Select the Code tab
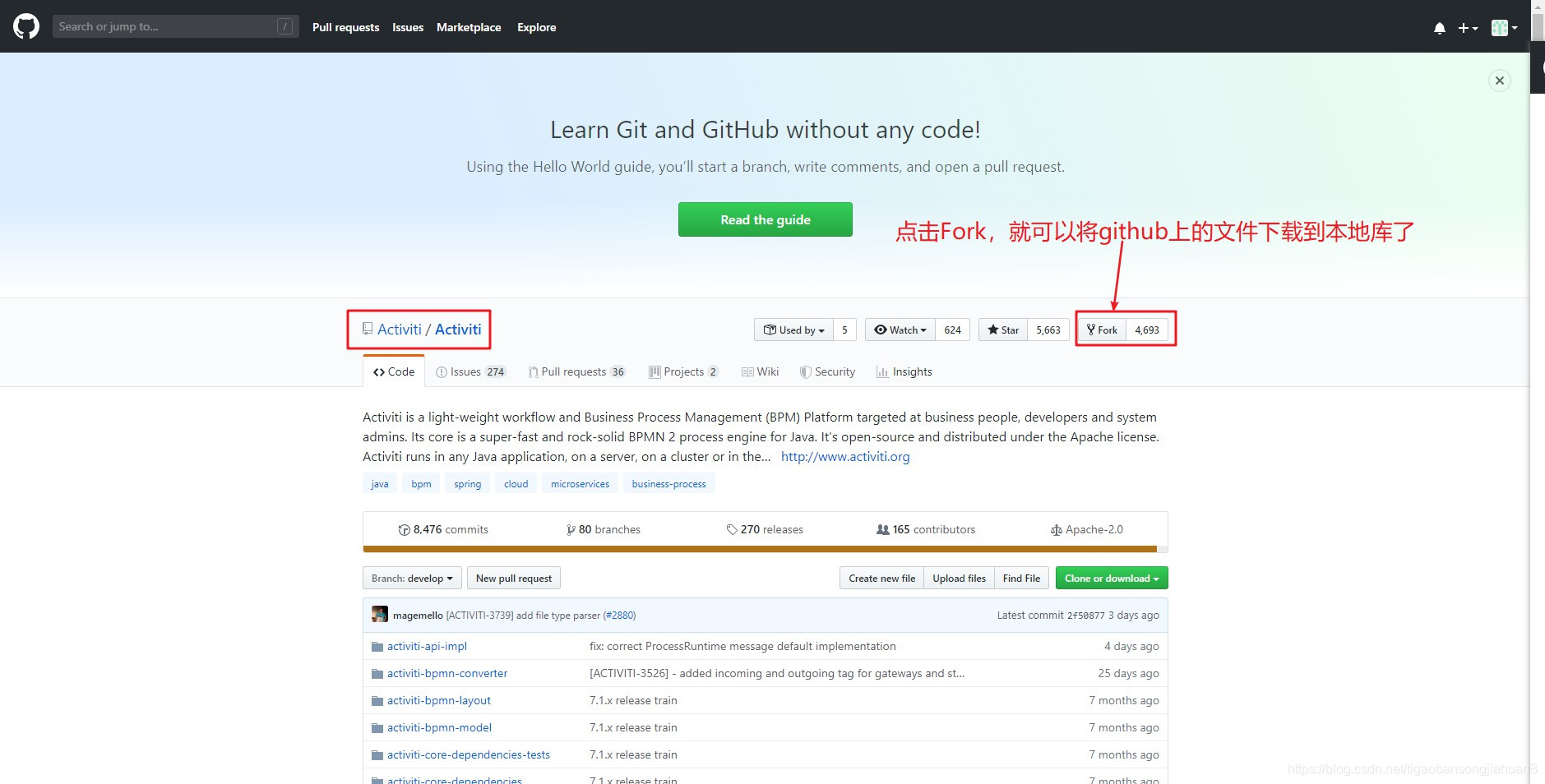This screenshot has width=1545, height=784. [394, 371]
